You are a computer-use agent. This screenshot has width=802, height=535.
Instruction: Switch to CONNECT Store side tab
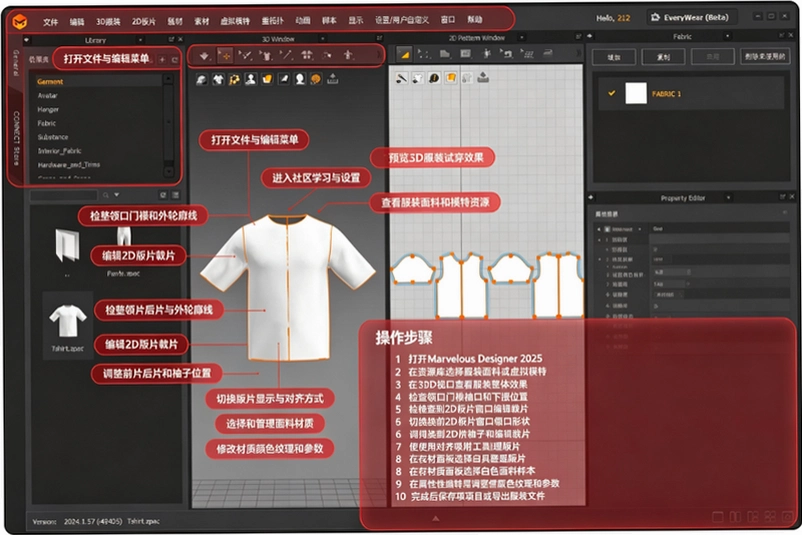click(16, 138)
